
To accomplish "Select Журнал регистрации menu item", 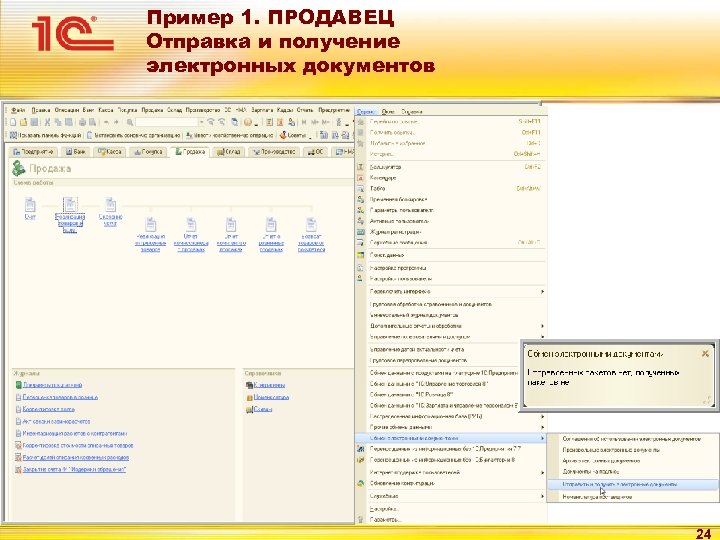I will pos(451,232).
